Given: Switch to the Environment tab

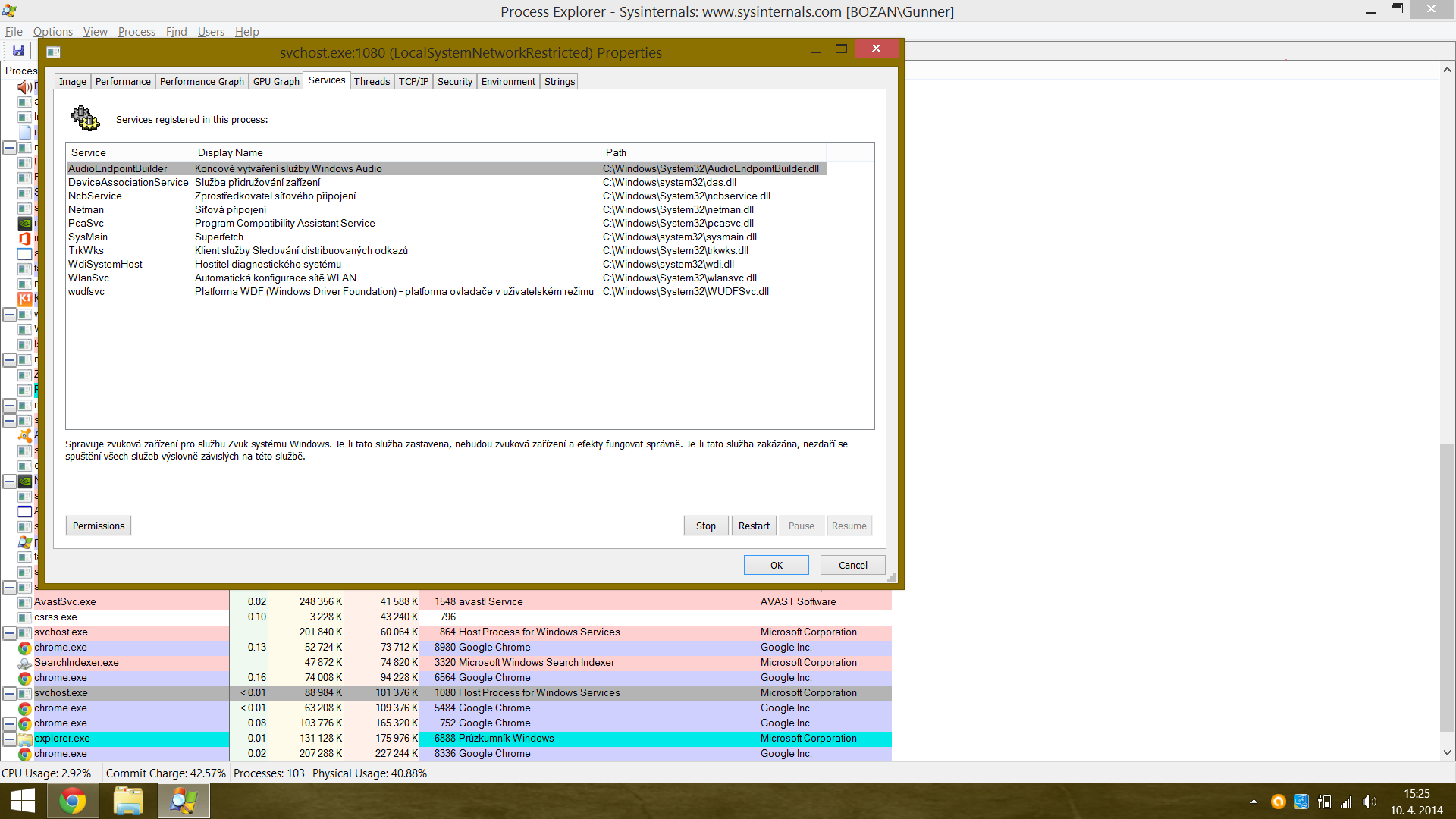Looking at the screenshot, I should point(508,81).
